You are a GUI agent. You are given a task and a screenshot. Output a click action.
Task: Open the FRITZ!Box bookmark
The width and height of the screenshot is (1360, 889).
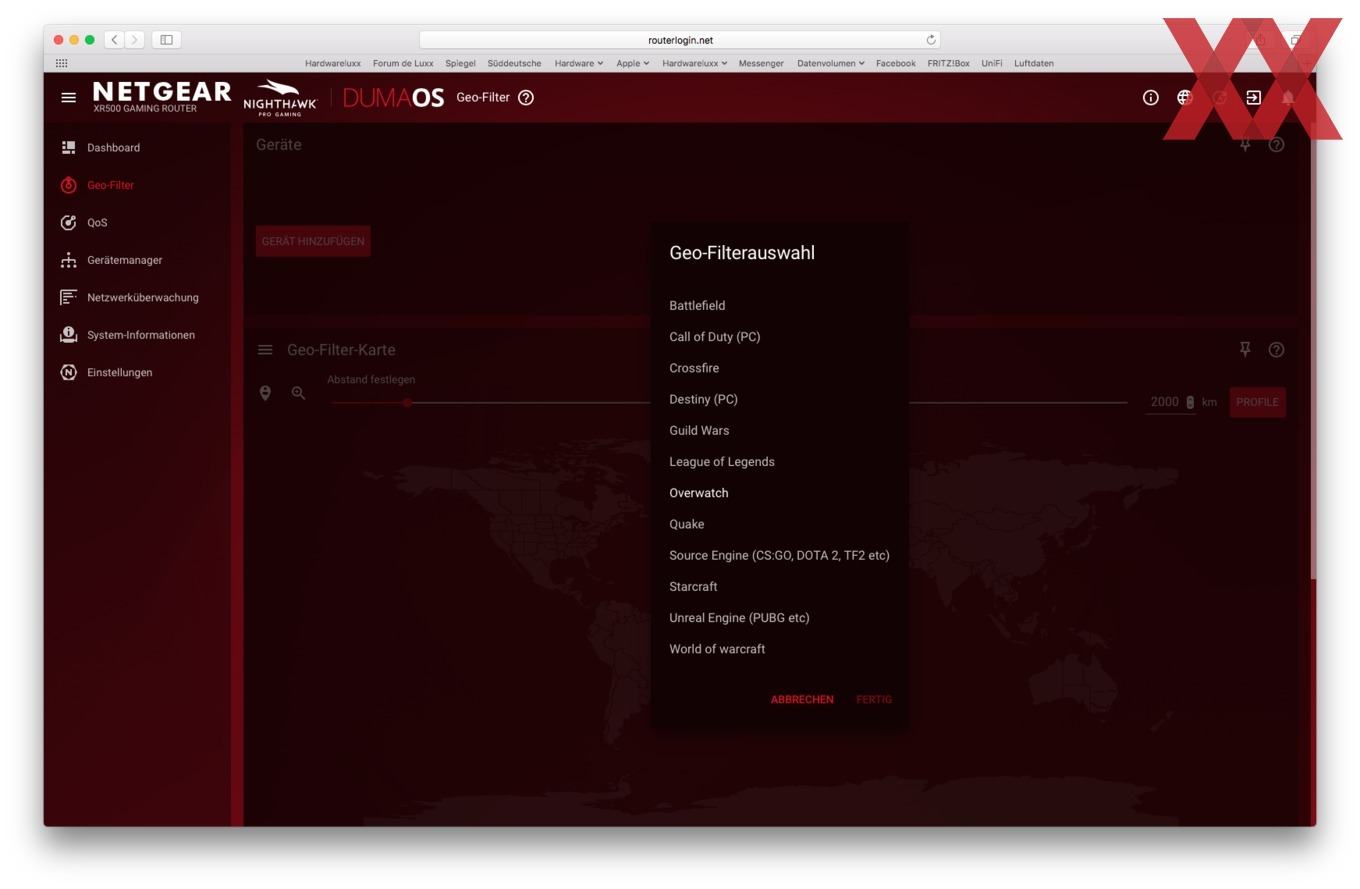tap(948, 63)
